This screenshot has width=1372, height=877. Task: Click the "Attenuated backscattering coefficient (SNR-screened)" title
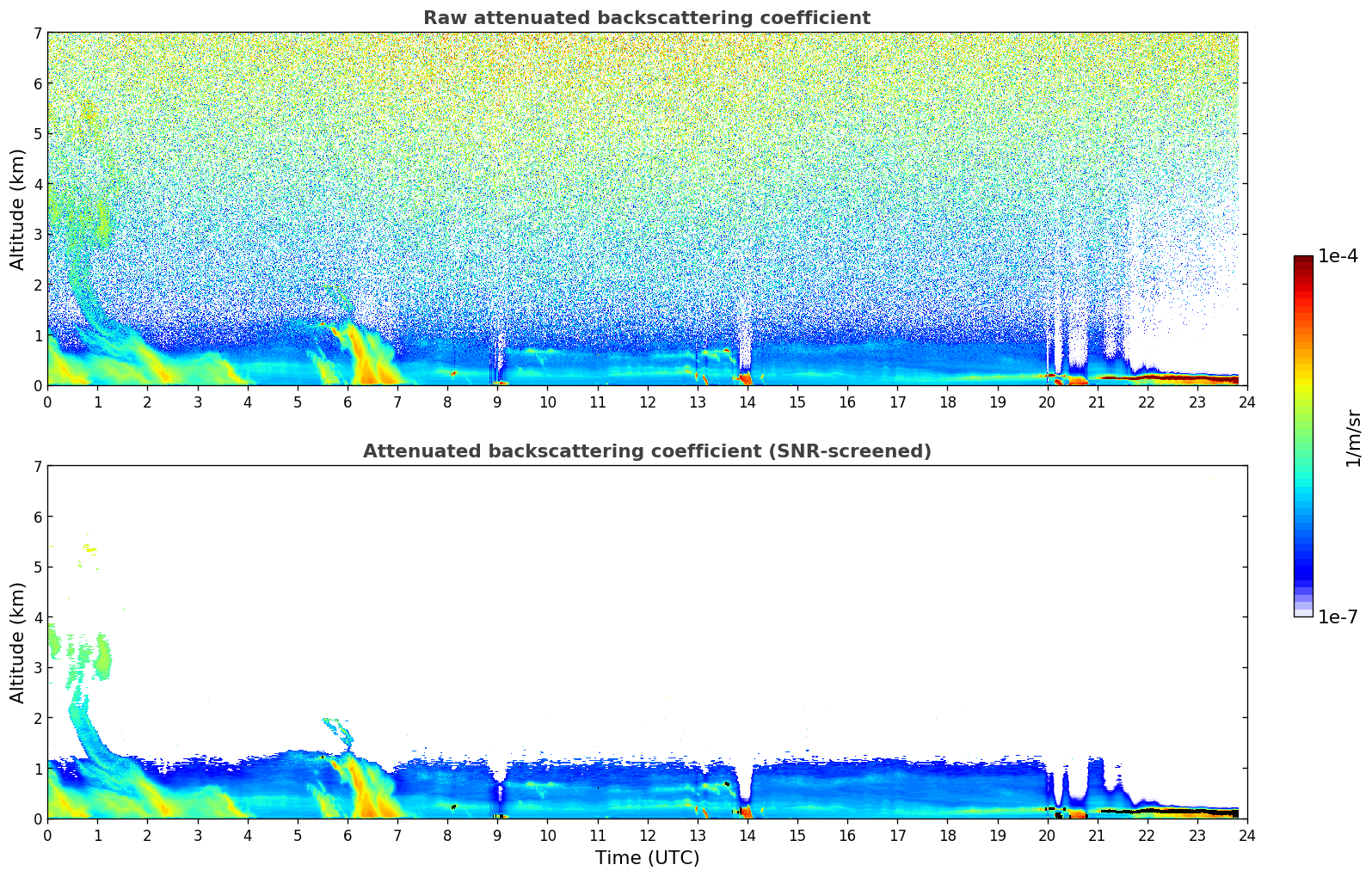647,451
